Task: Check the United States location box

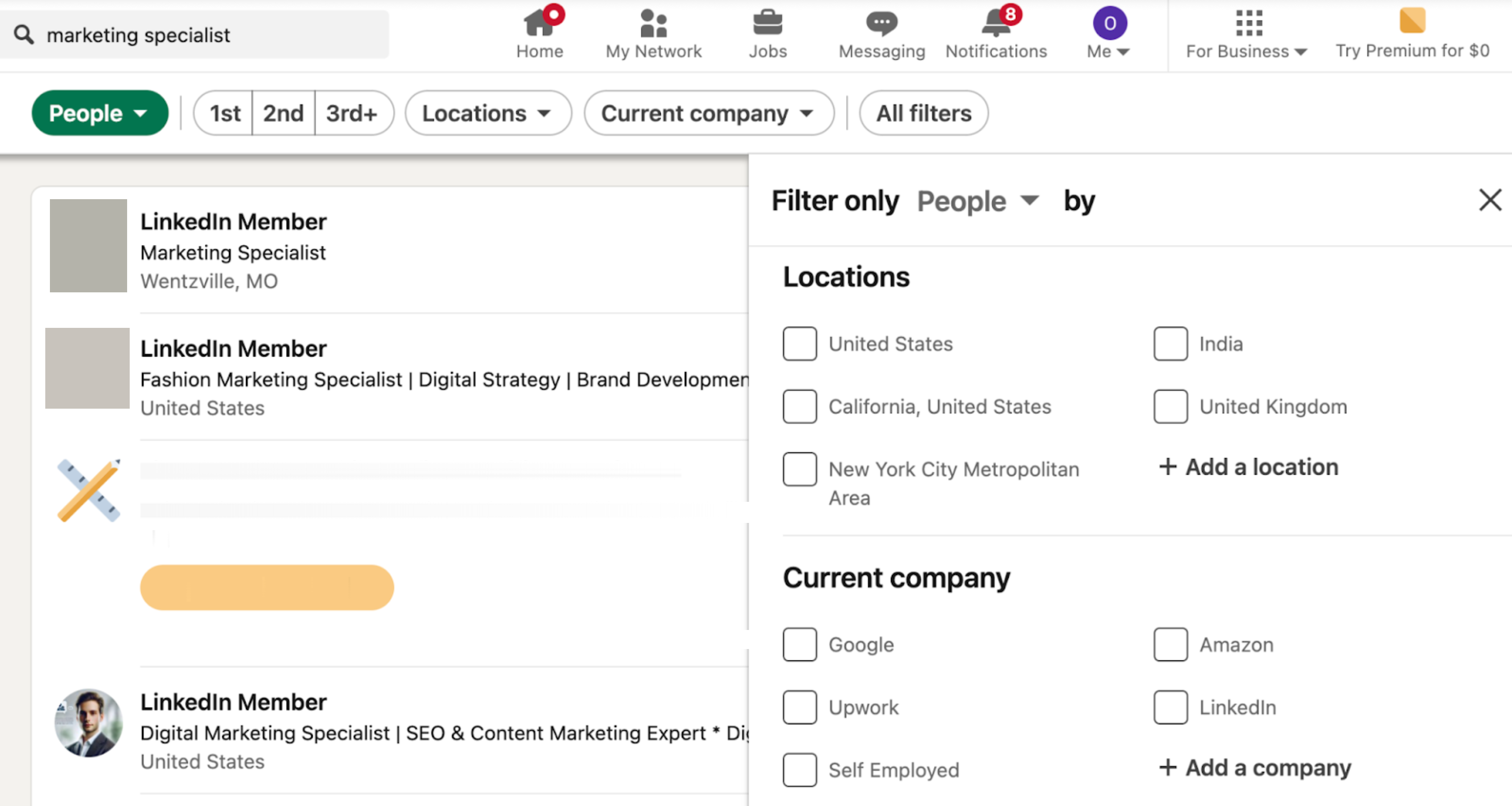Action: 799,343
